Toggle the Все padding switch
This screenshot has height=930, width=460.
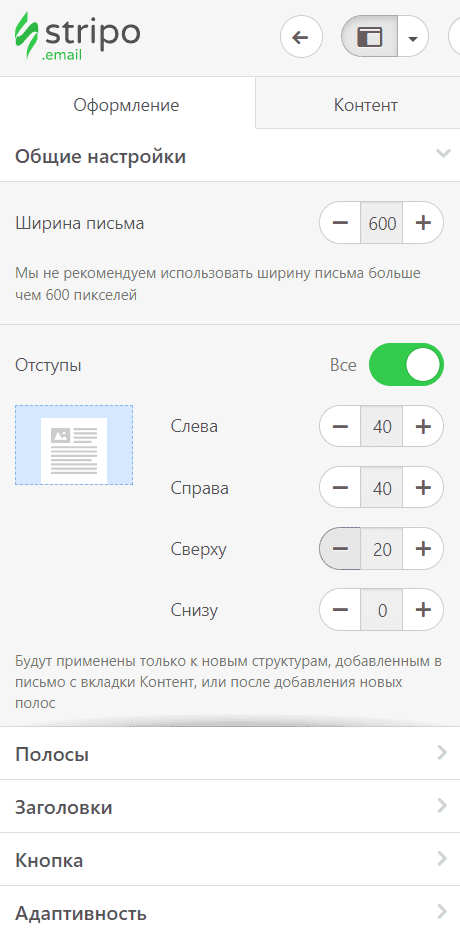pos(406,365)
